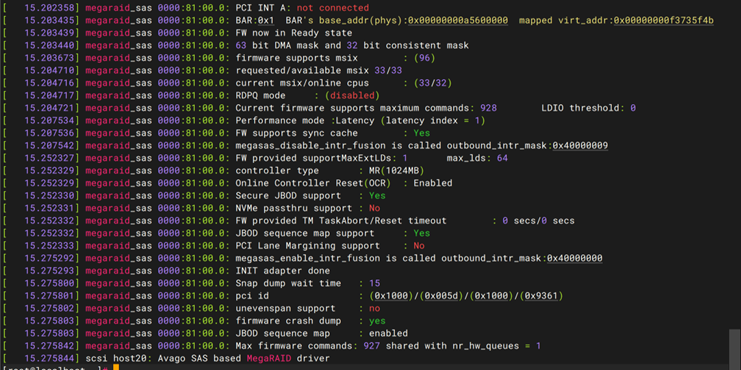This screenshot has height=370, width=741.
Task: Click red 'no' for unevenspan support
Action: click(374, 308)
